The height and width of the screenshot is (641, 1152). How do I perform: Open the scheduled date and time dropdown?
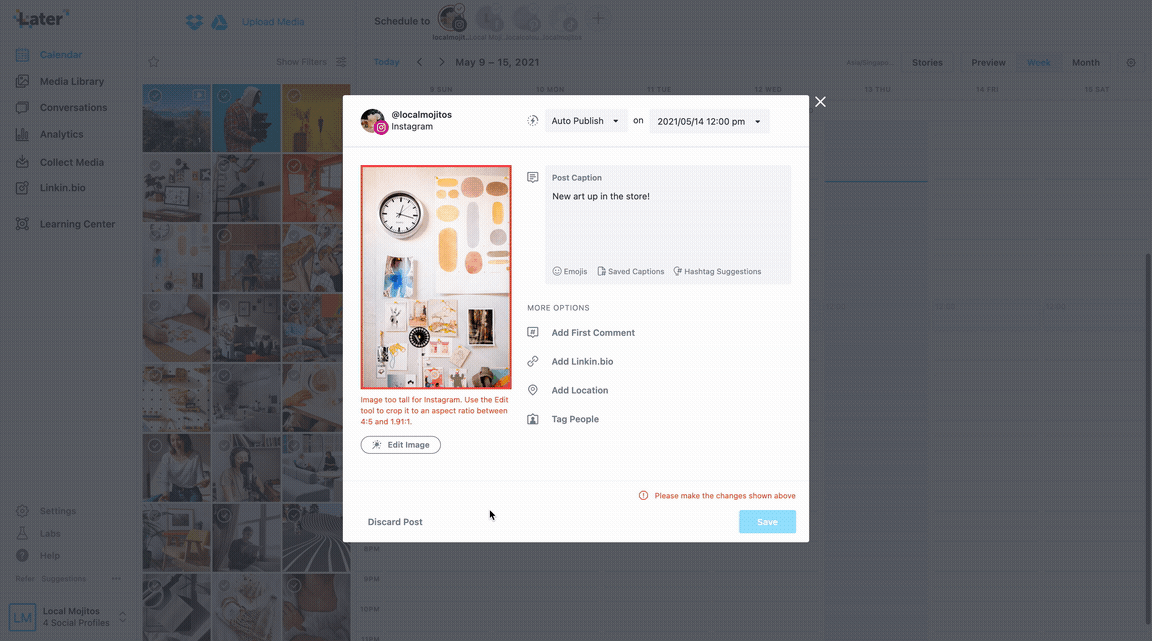709,121
